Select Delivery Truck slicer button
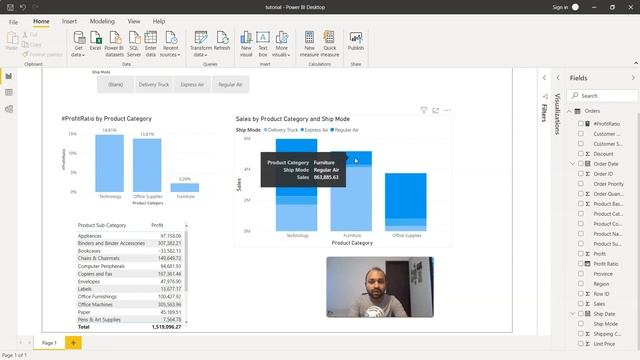This screenshot has width=640, height=360. tap(153, 84)
